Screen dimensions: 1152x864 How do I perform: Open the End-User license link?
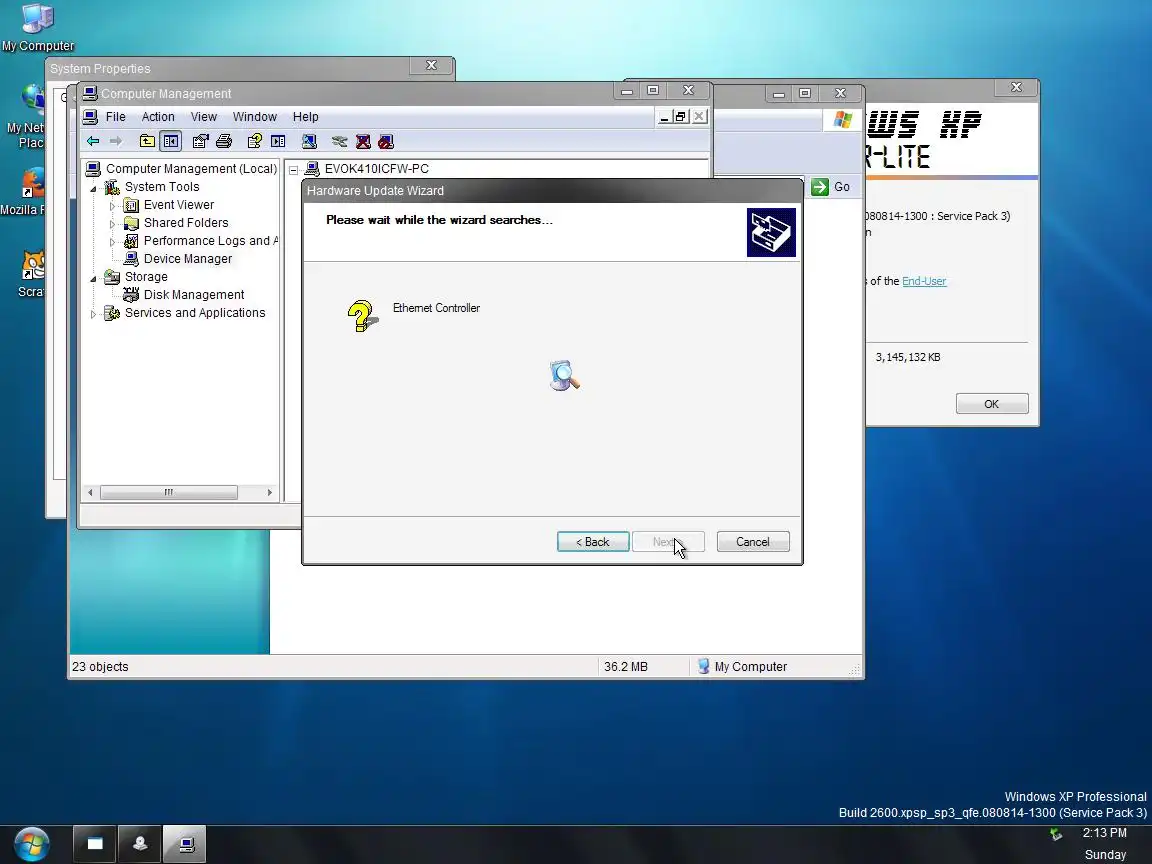click(924, 281)
